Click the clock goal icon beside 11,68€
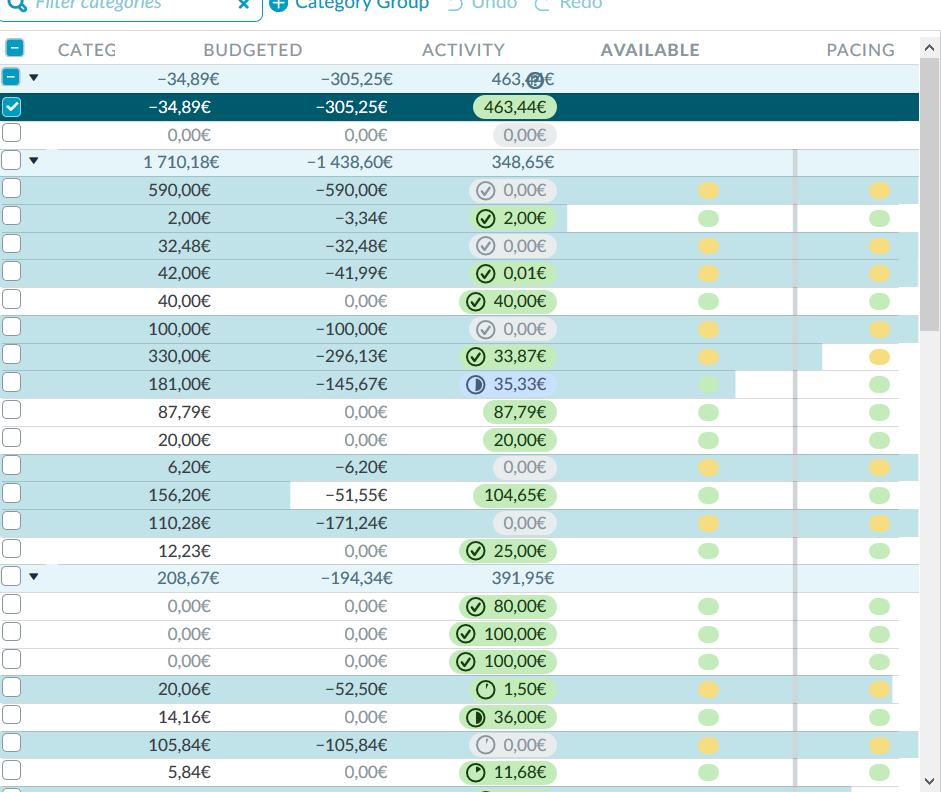Screen dimensions: 941x792 (475, 773)
